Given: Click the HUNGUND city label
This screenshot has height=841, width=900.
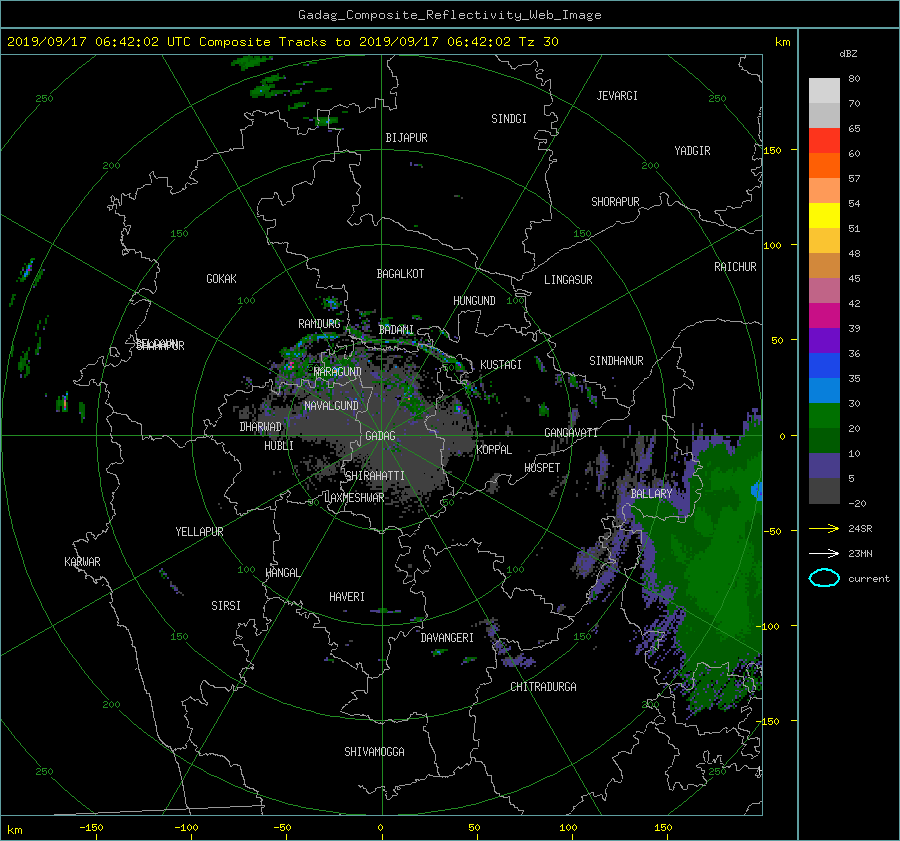Looking at the screenshot, I should tap(474, 301).
